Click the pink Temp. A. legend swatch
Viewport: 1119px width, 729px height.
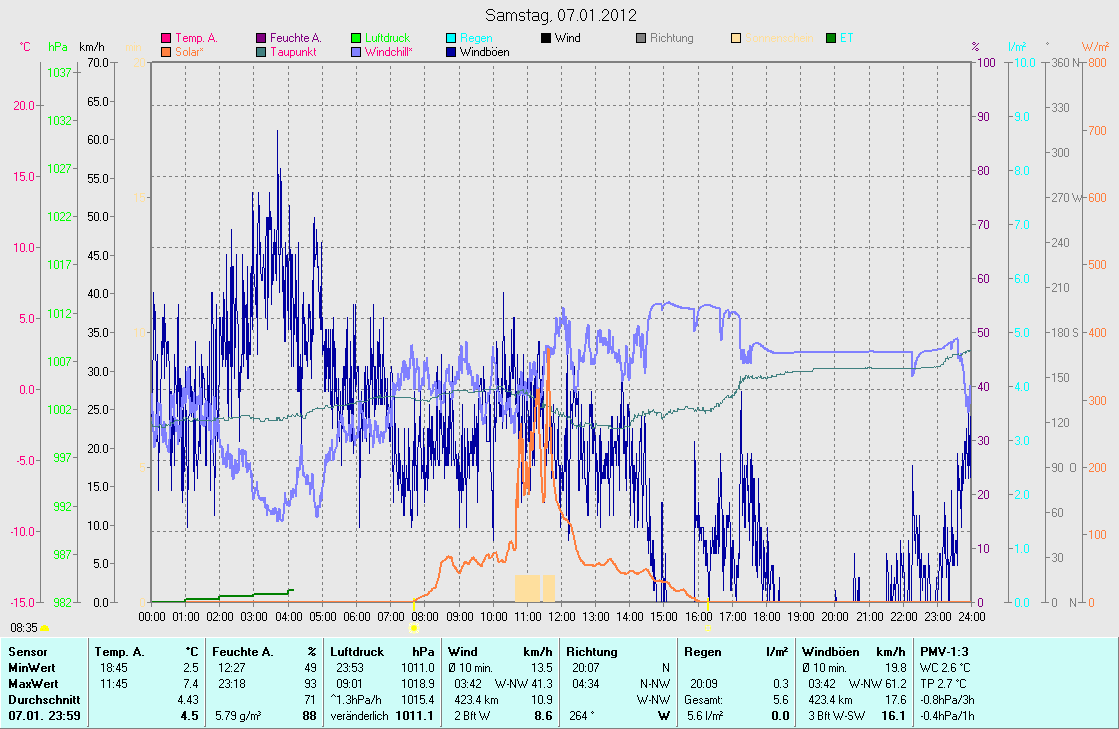coord(166,38)
